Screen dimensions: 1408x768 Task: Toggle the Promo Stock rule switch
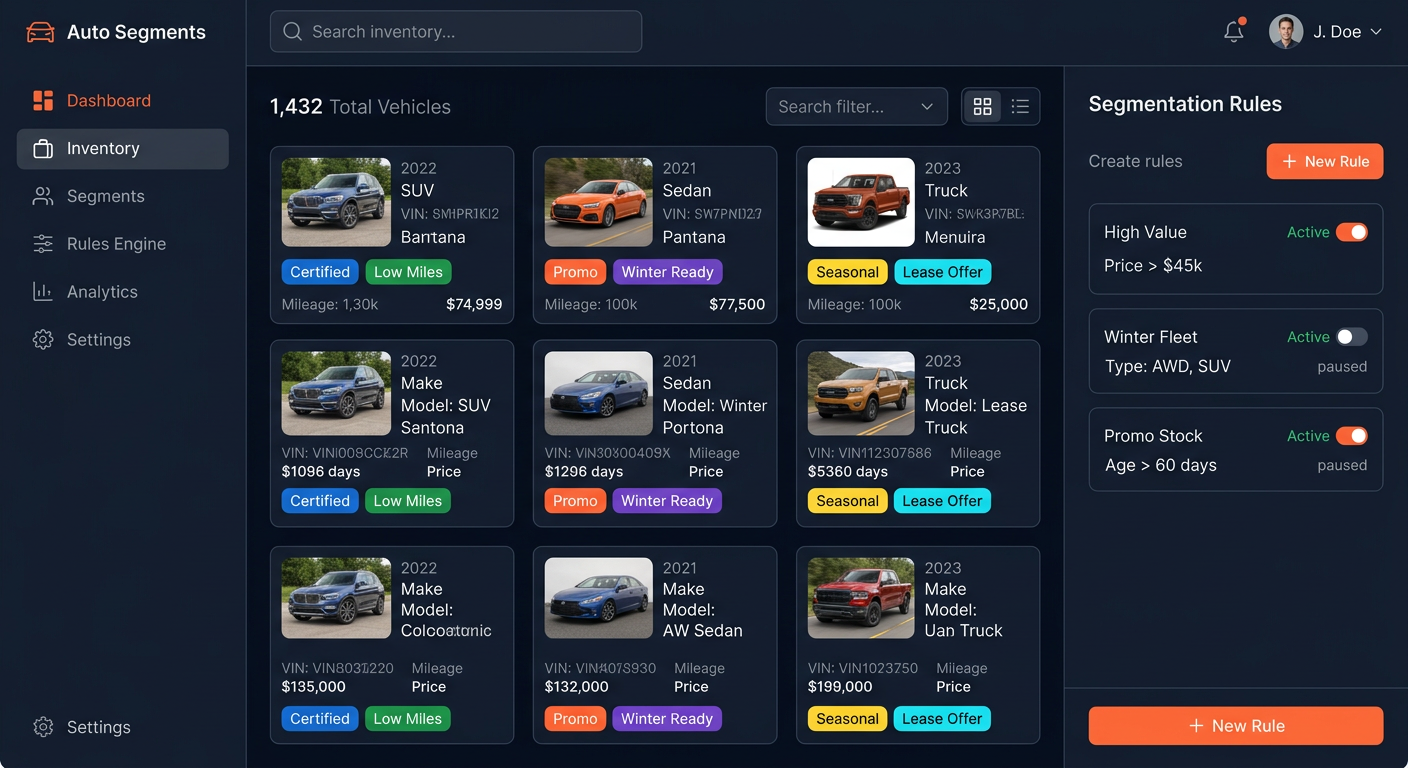(x=1352, y=436)
